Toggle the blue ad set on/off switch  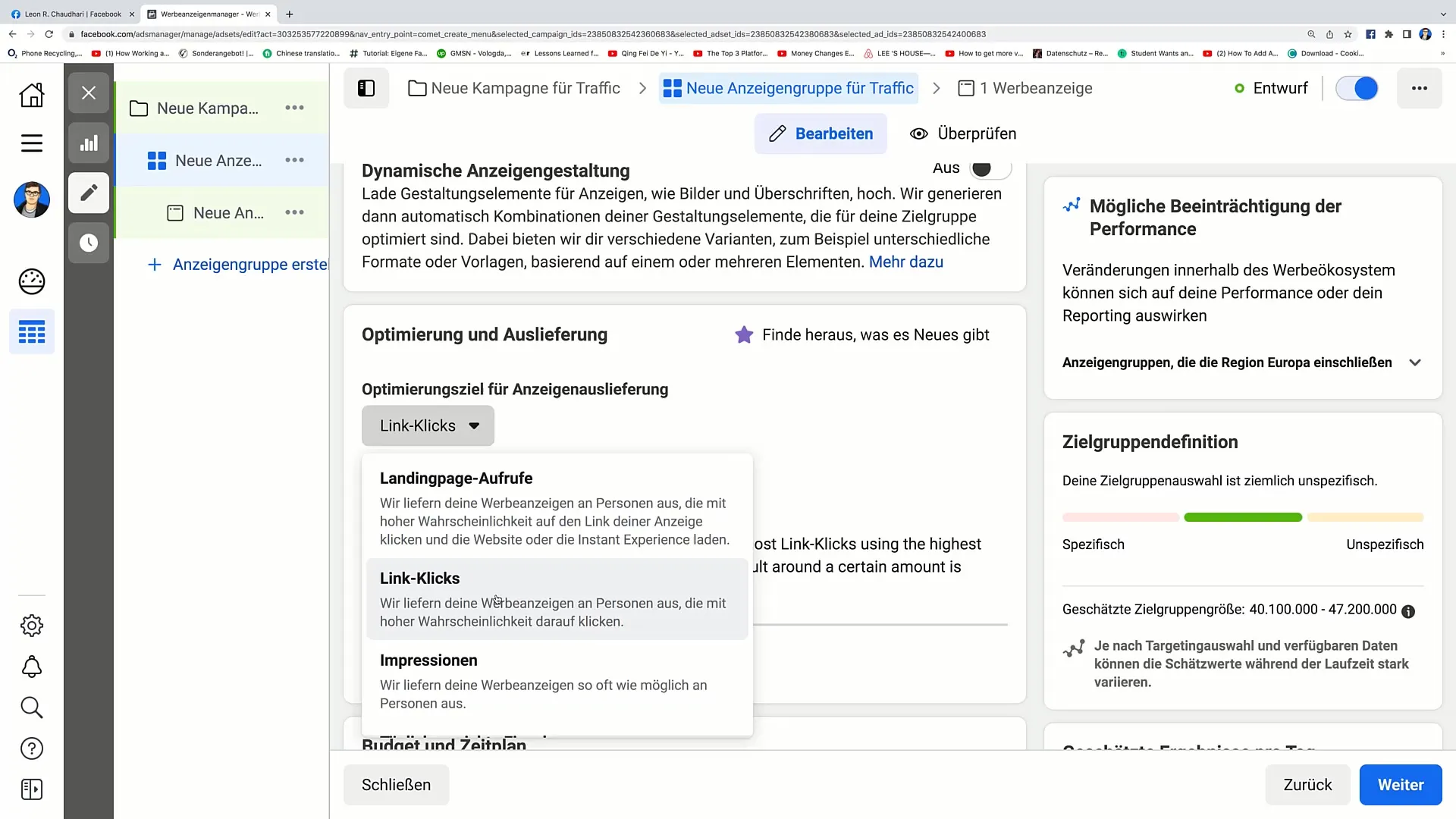tap(1357, 88)
